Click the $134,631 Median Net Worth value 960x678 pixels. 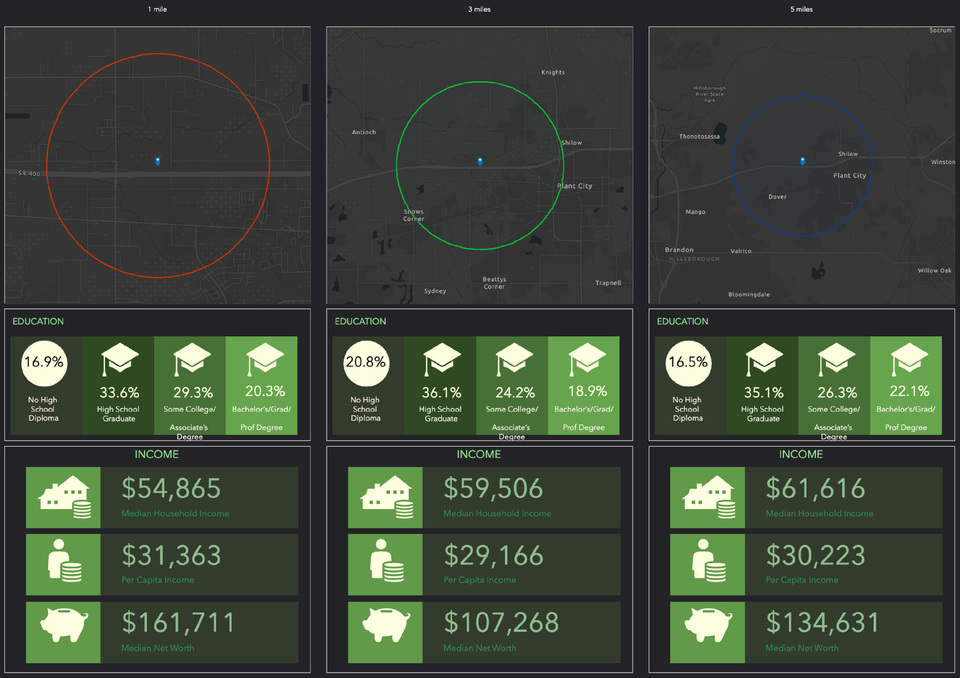[823, 622]
